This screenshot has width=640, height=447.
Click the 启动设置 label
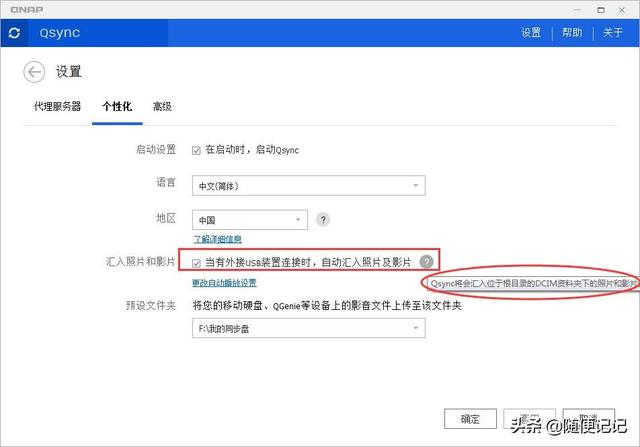tap(156, 149)
